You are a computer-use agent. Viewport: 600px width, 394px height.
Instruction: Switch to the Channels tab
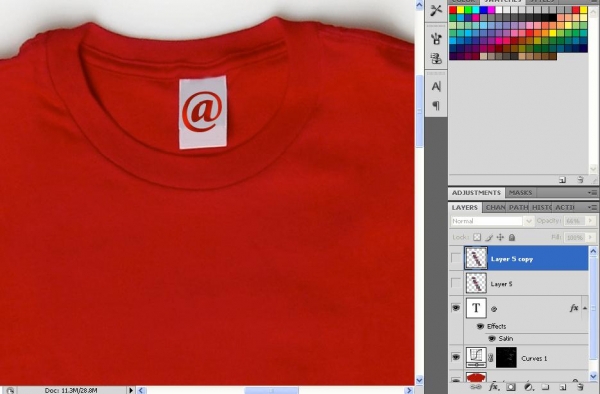(494, 207)
